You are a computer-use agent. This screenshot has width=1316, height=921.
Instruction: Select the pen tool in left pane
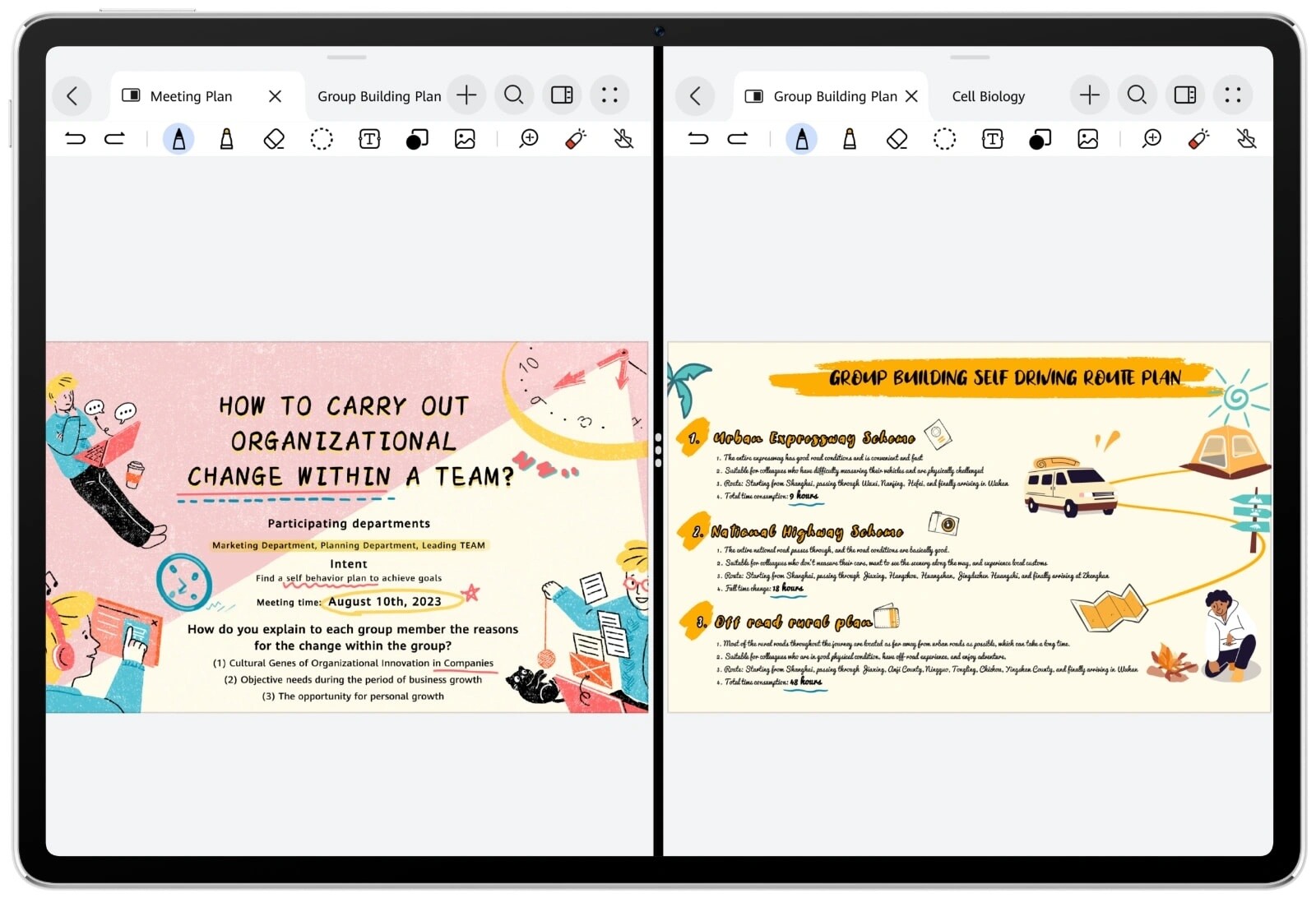click(178, 140)
